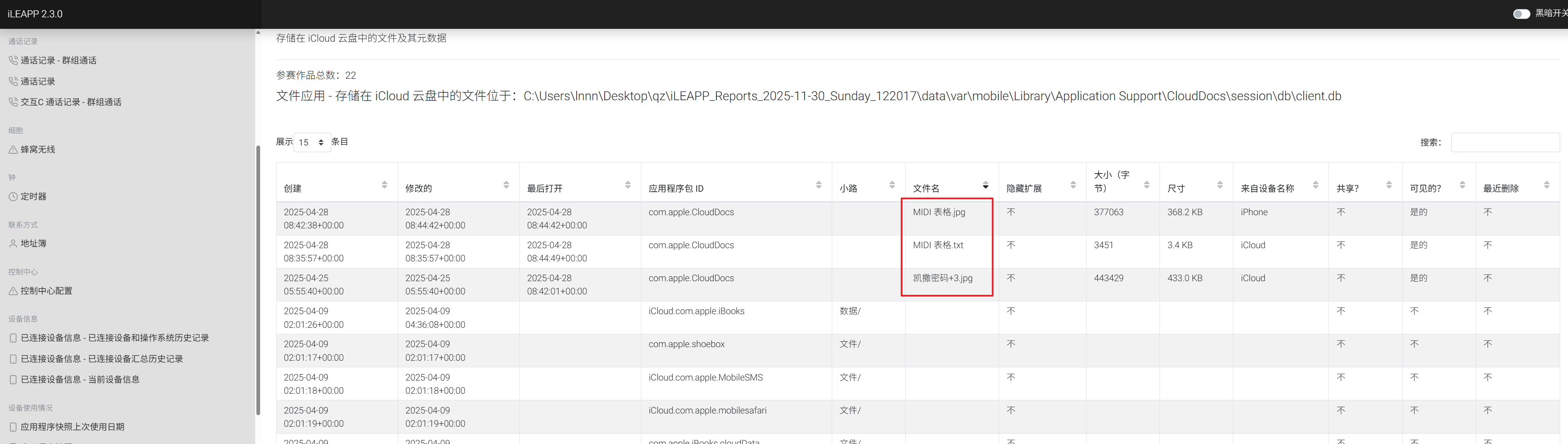Open 通话记录 - 群组通话 in sidebar
Image resolution: width=1568 pixels, height=444 pixels.
tap(59, 60)
